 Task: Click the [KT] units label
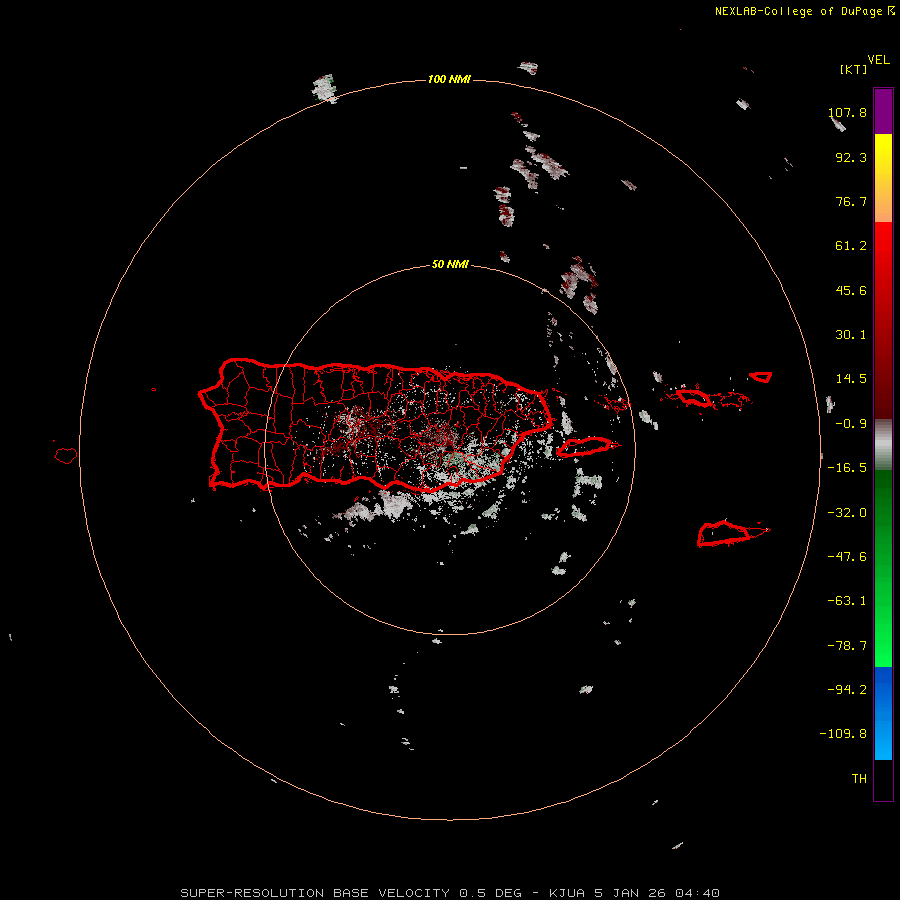[x=854, y=69]
